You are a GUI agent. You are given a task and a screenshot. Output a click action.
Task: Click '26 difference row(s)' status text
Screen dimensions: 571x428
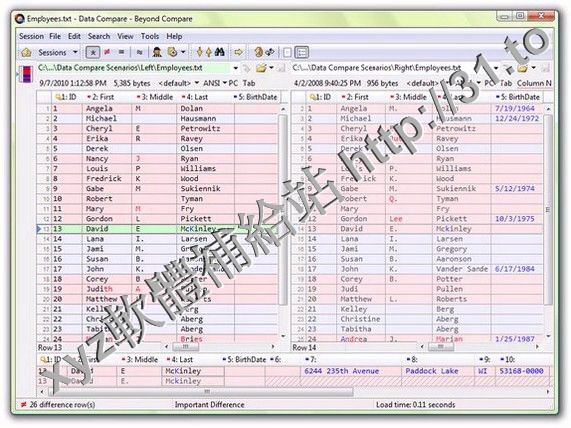[62, 405]
